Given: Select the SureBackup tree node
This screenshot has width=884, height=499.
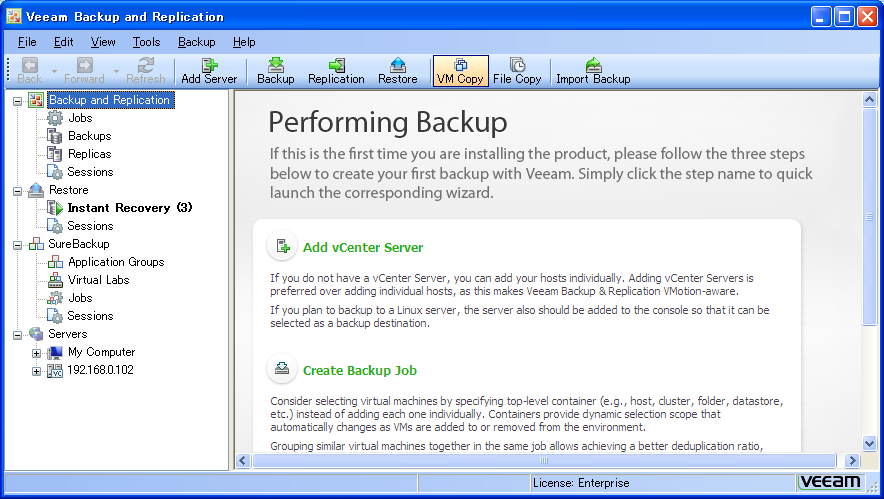Looking at the screenshot, I should coord(78,244).
